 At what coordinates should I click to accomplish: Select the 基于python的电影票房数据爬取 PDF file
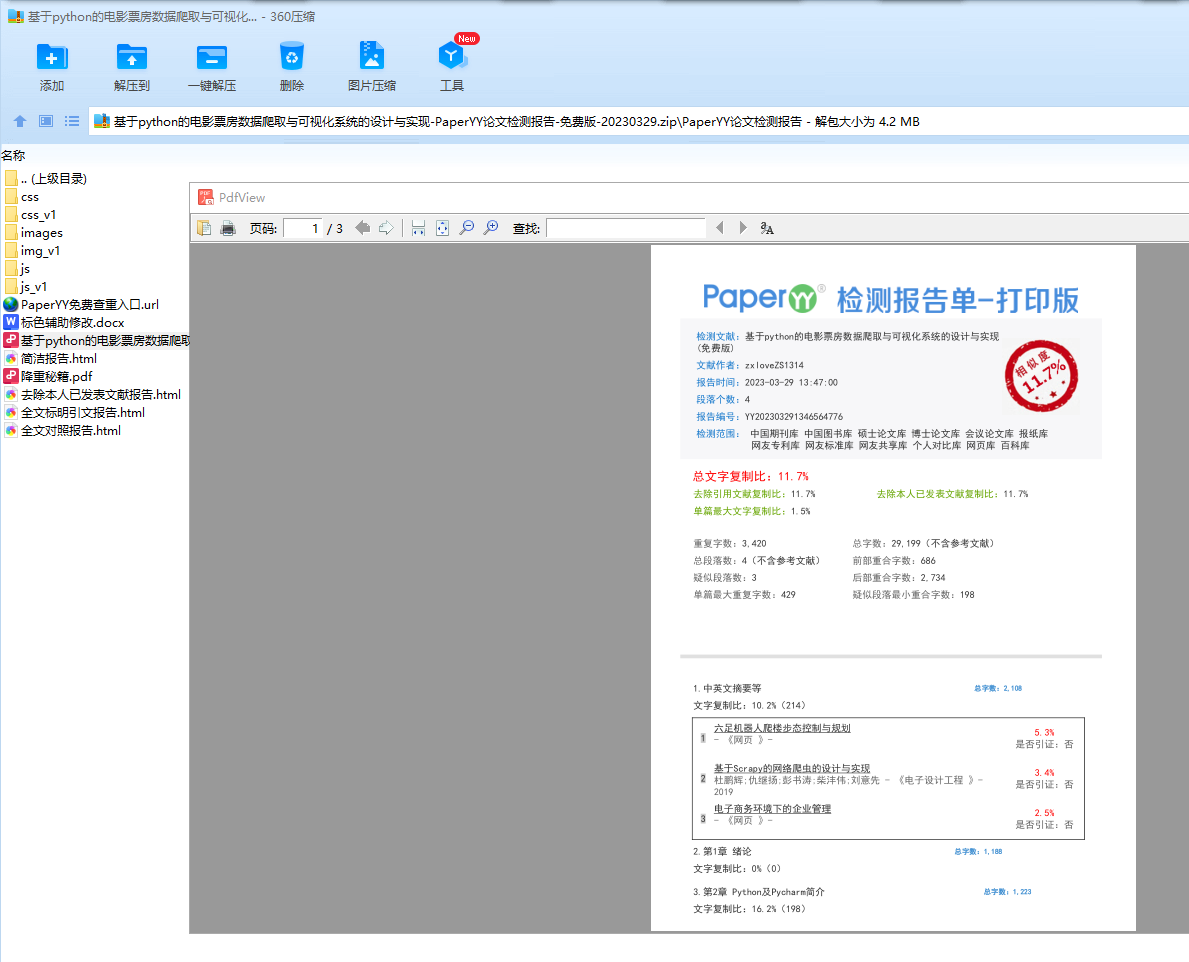pyautogui.click(x=96, y=340)
